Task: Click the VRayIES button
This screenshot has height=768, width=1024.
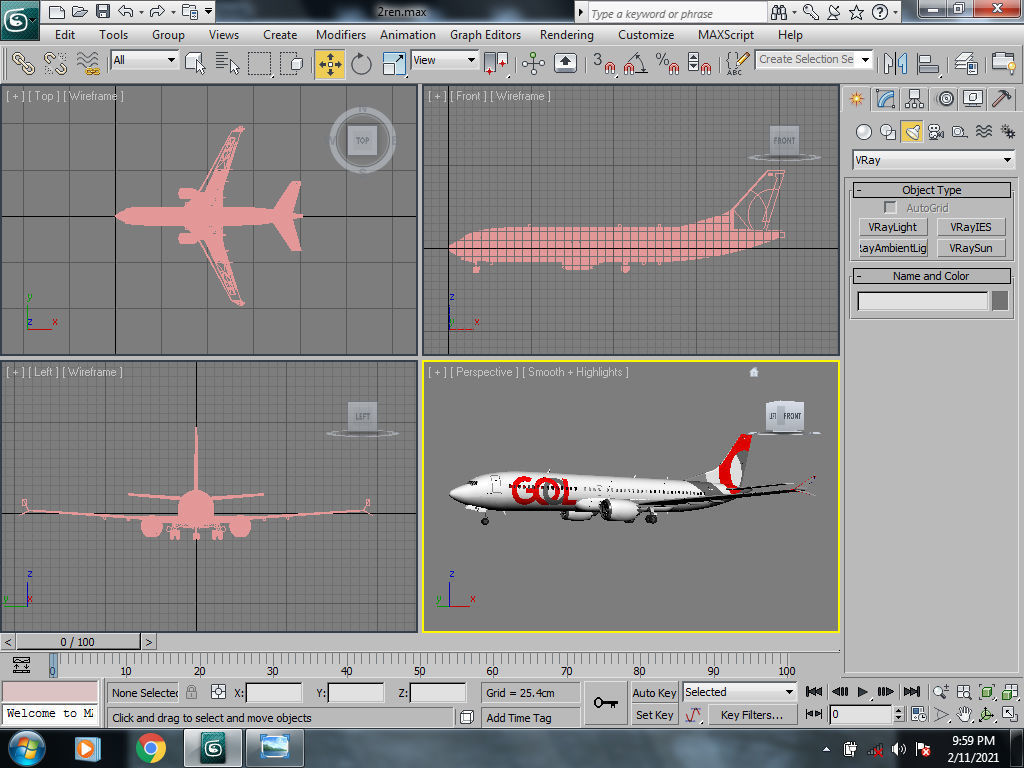Action: click(x=970, y=227)
